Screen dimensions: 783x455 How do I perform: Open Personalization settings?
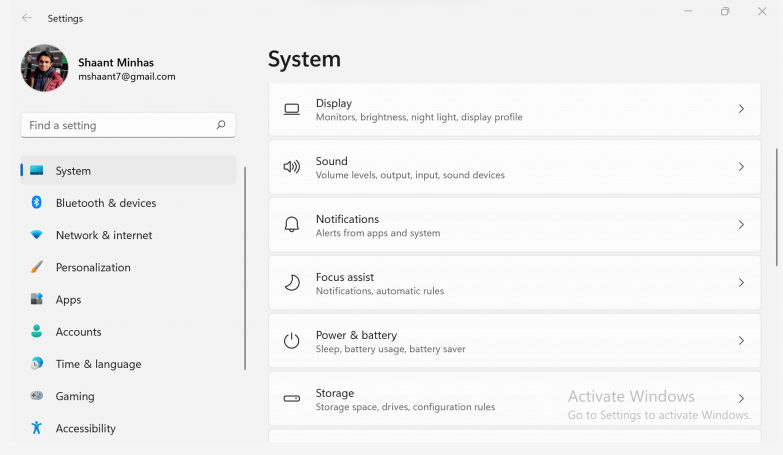(128, 267)
